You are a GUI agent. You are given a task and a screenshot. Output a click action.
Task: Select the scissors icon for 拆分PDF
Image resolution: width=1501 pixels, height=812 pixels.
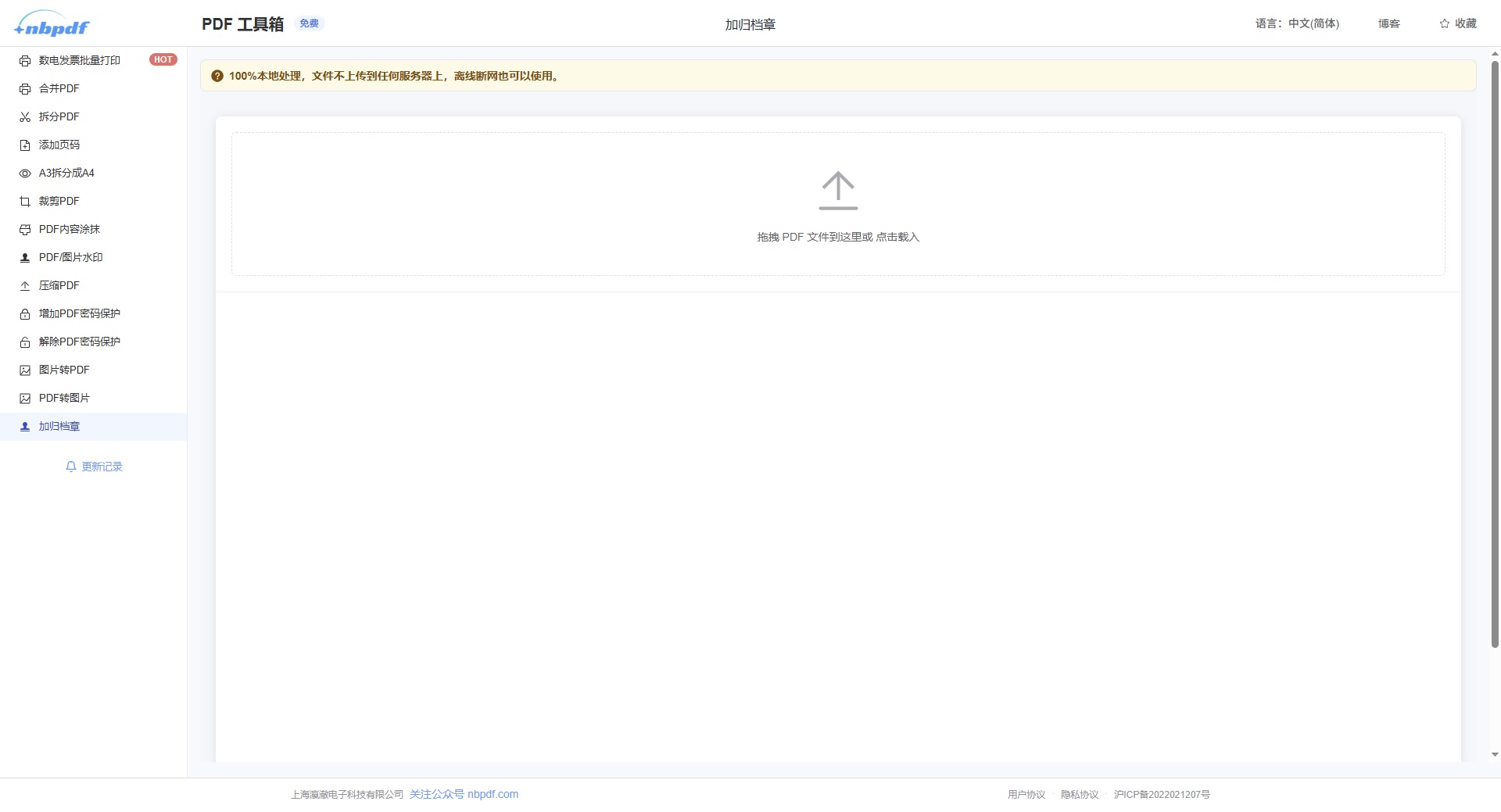[x=24, y=116]
